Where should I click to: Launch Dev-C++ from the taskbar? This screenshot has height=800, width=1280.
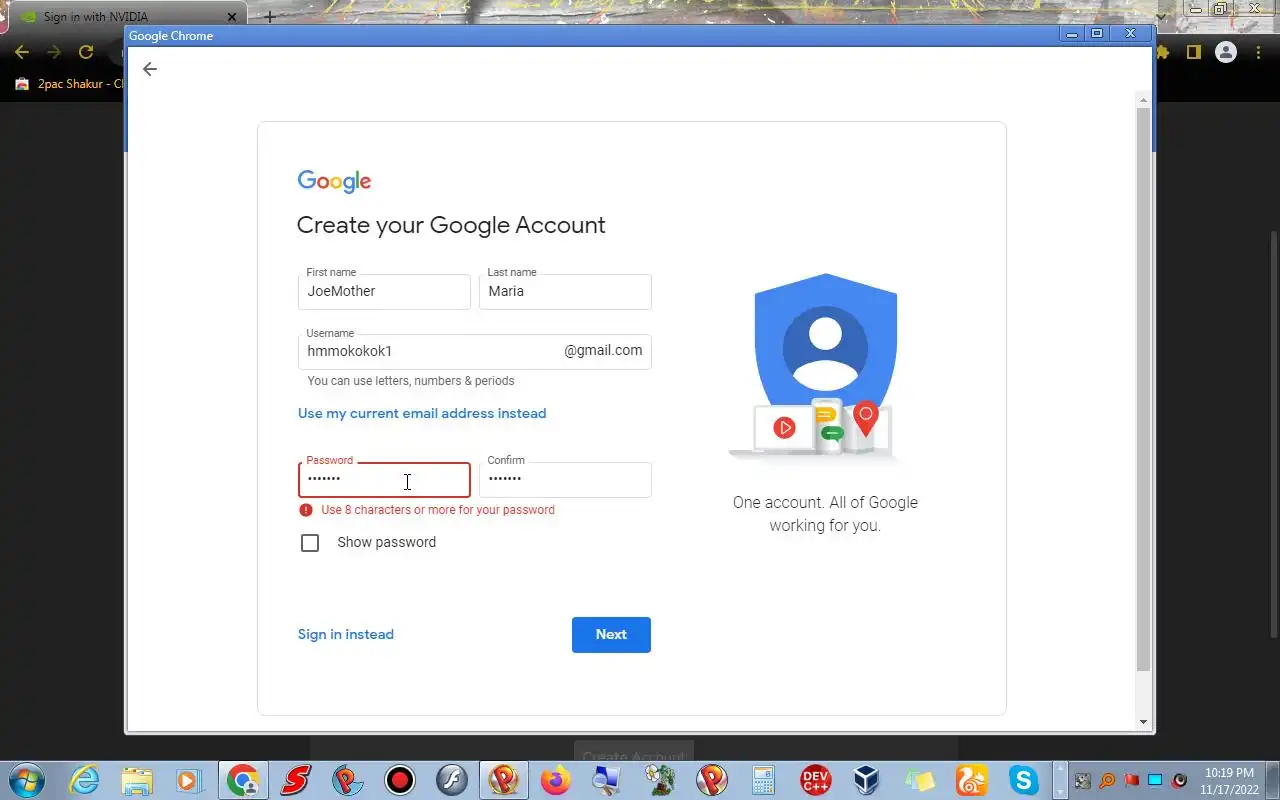pos(816,780)
